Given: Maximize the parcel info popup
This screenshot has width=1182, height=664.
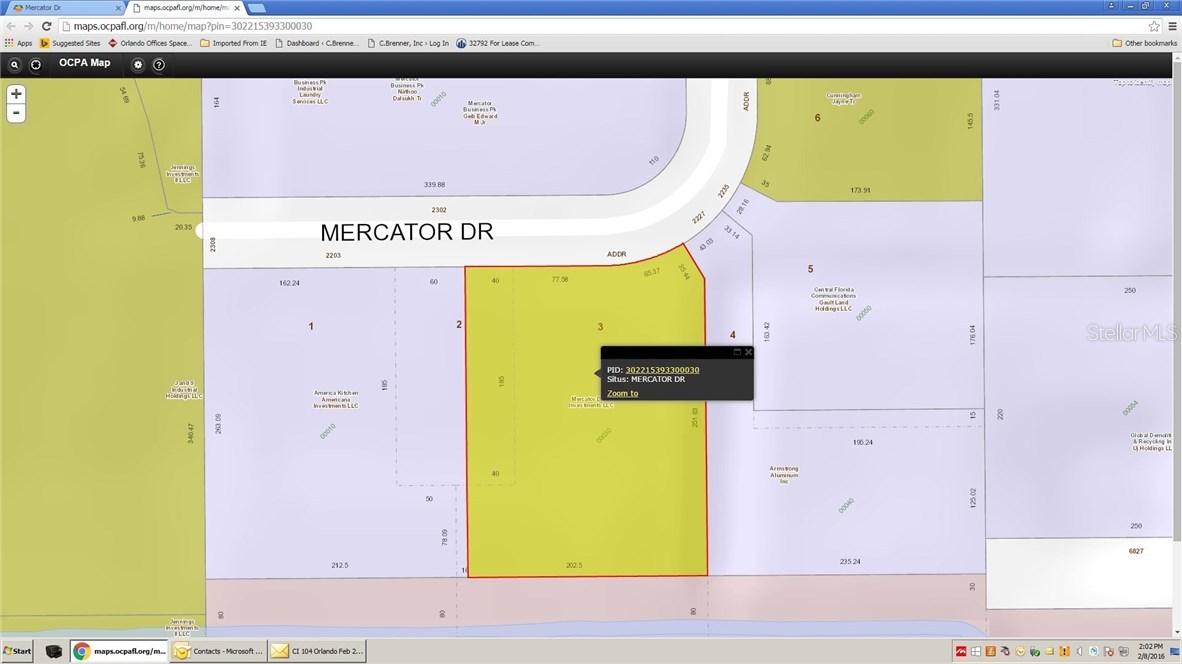Looking at the screenshot, I should pos(736,352).
